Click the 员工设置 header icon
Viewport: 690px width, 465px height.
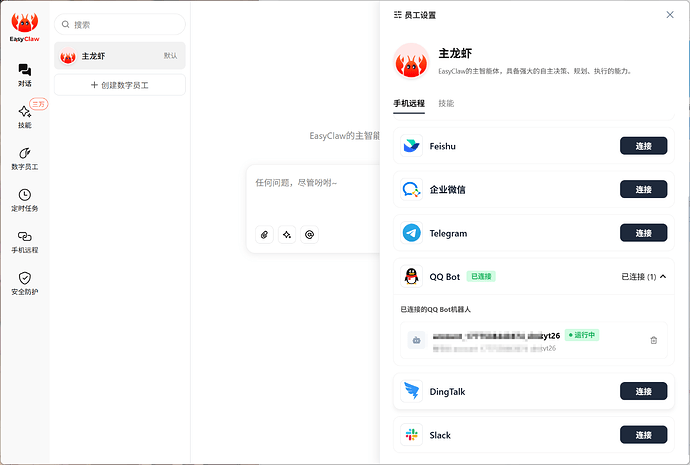point(397,15)
